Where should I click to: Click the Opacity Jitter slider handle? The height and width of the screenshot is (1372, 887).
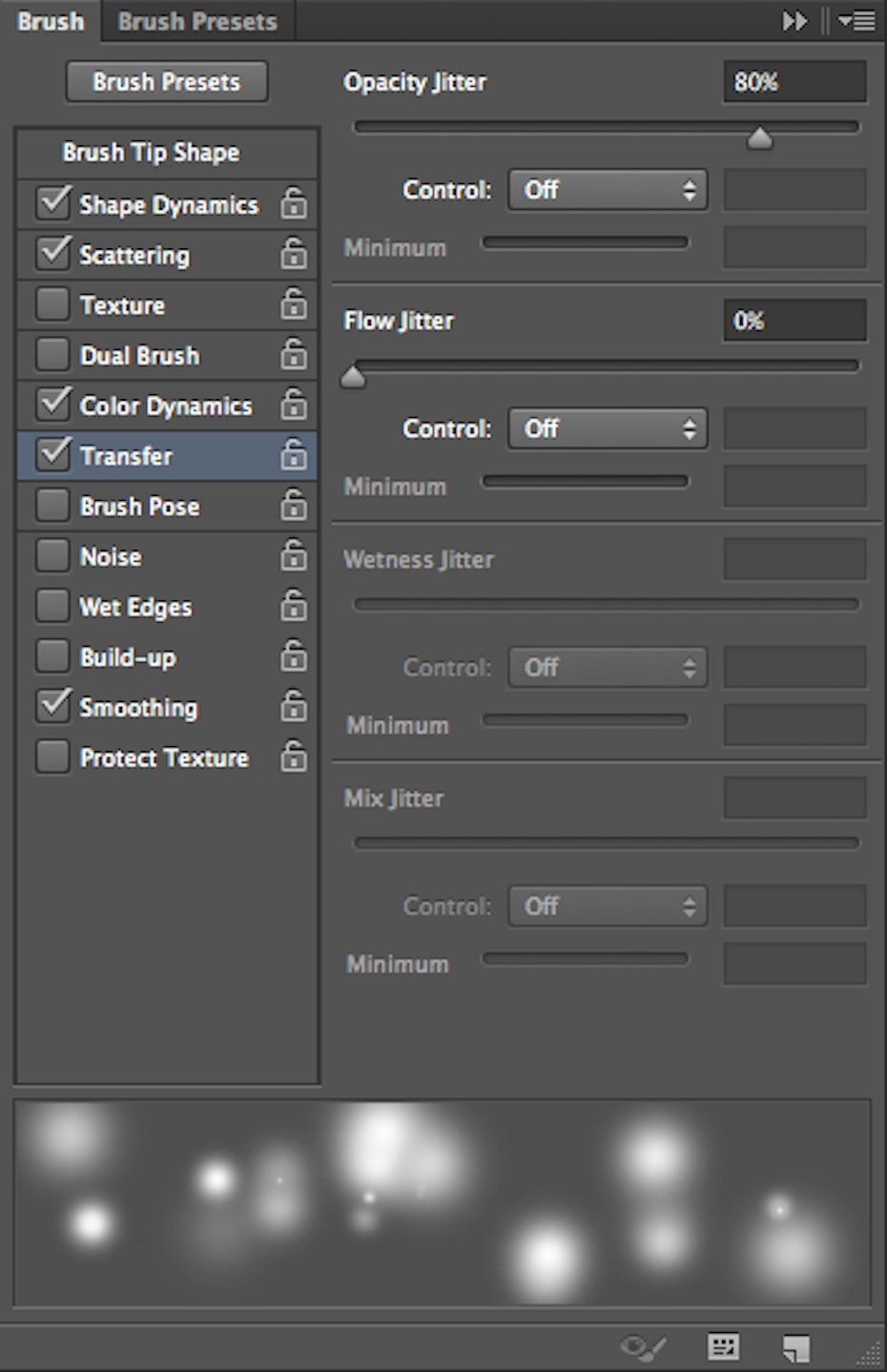(x=759, y=139)
